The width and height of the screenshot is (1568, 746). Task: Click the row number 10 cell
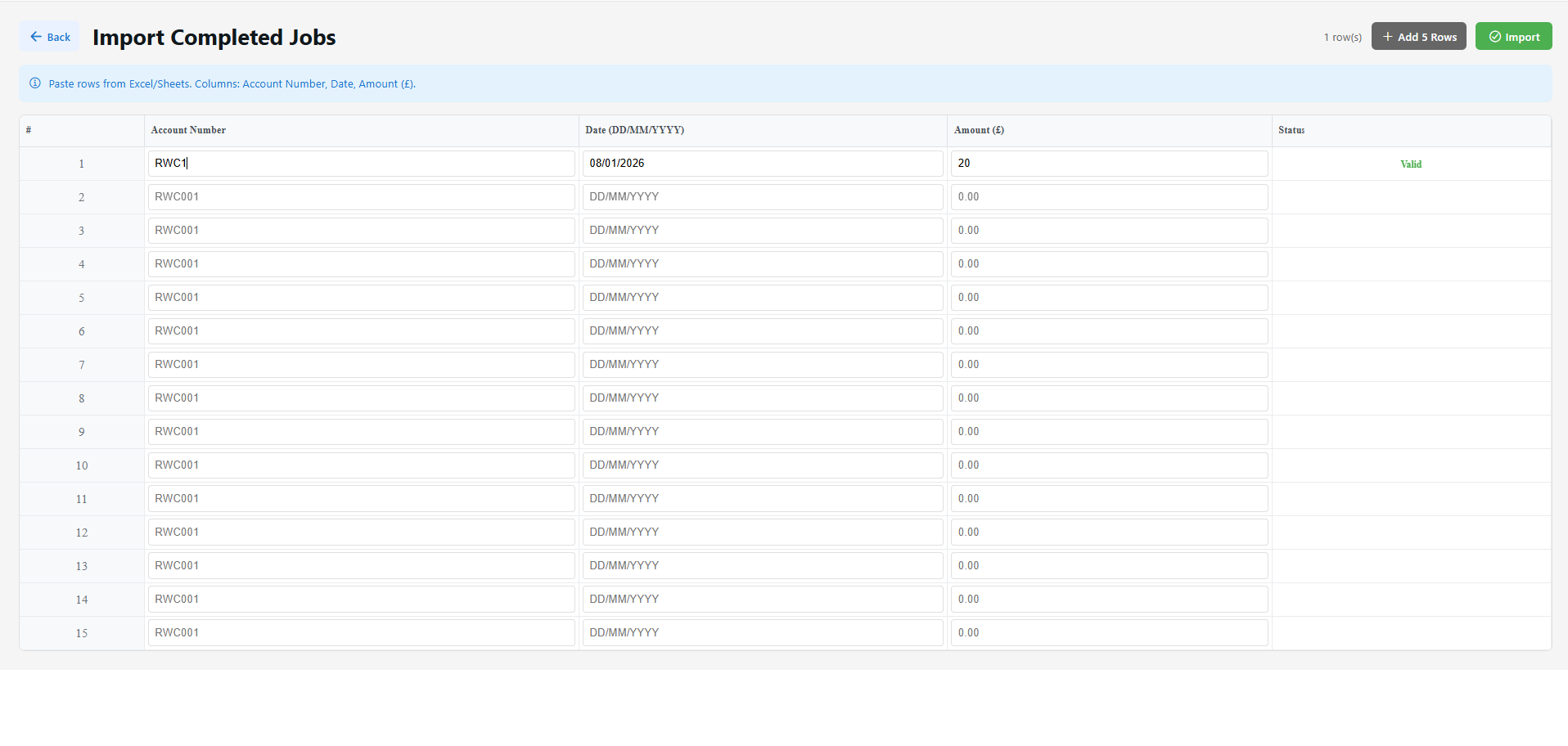(82, 465)
